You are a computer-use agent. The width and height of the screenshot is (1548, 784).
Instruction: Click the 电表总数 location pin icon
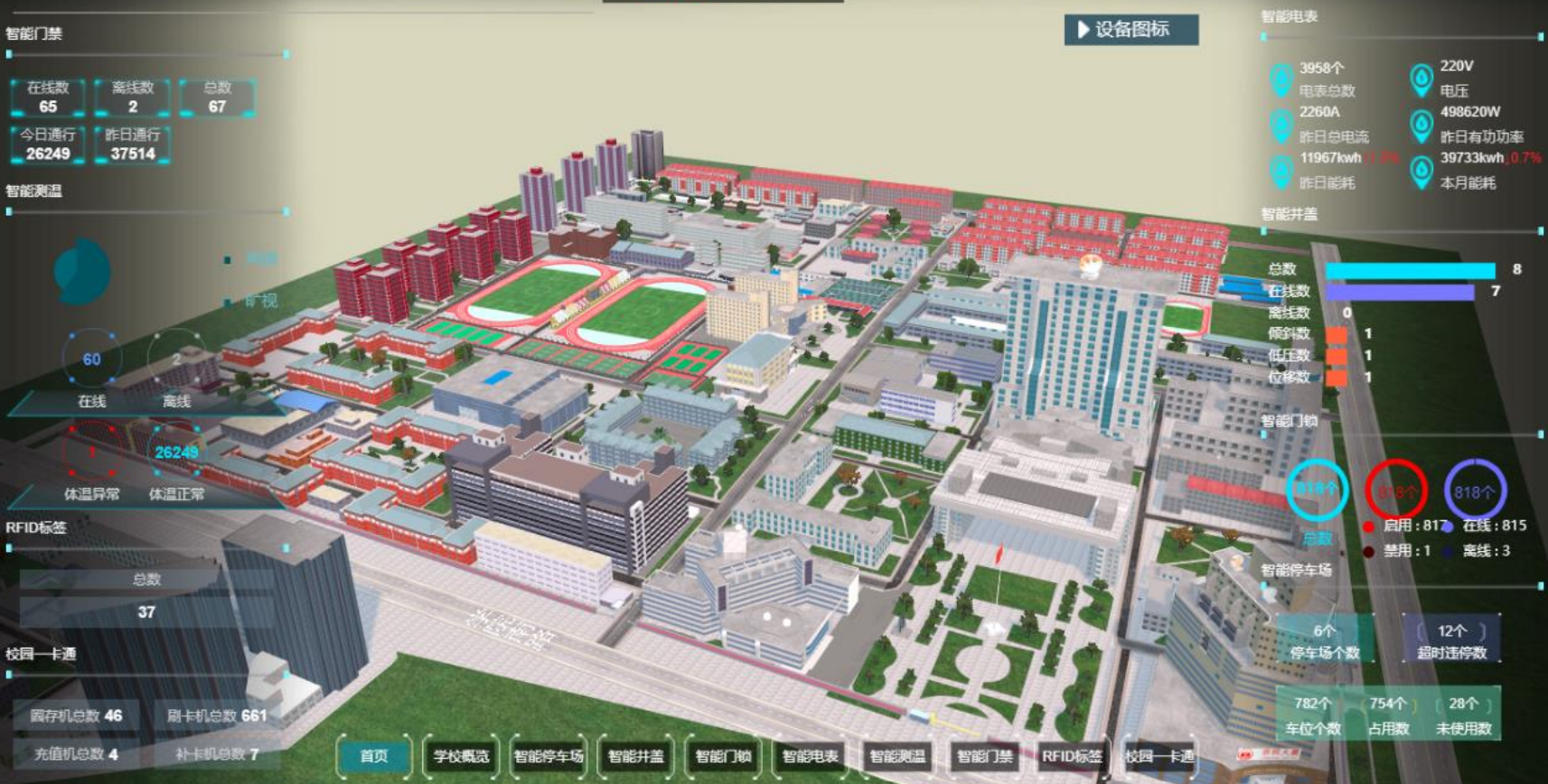tap(1281, 79)
